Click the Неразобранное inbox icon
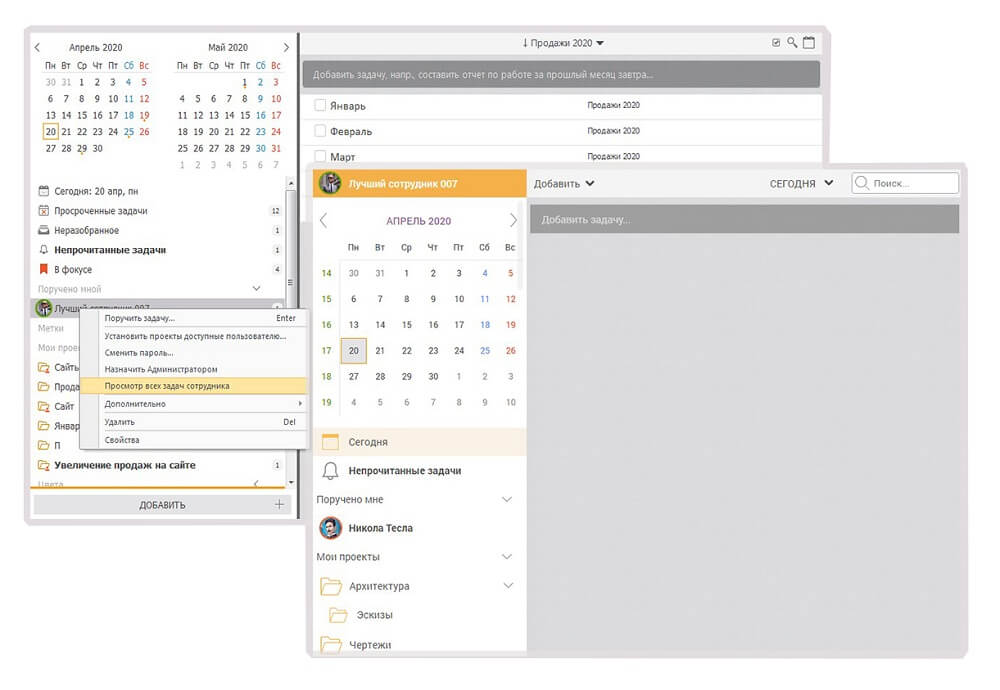 43,230
